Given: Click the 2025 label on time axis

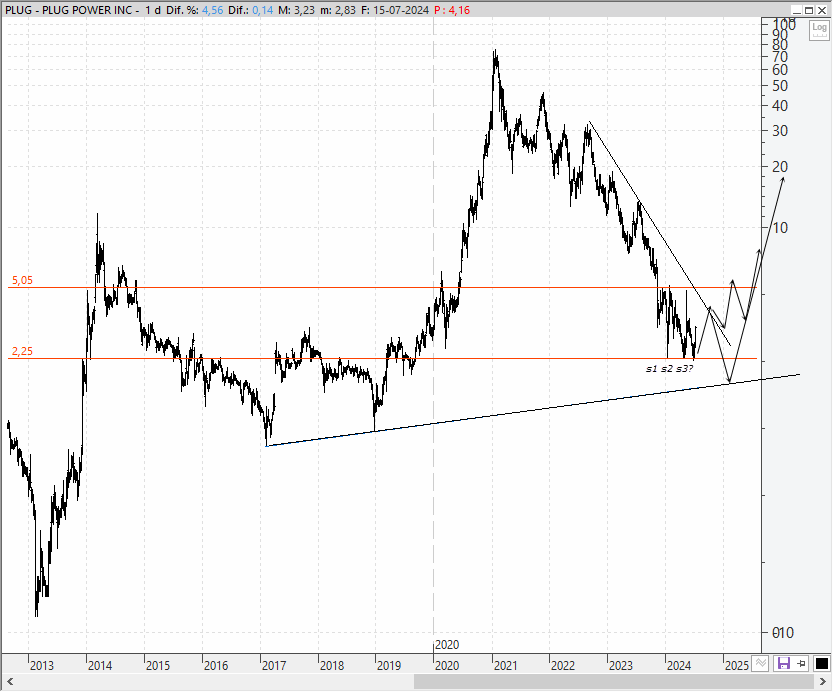Looking at the screenshot, I should [737, 665].
